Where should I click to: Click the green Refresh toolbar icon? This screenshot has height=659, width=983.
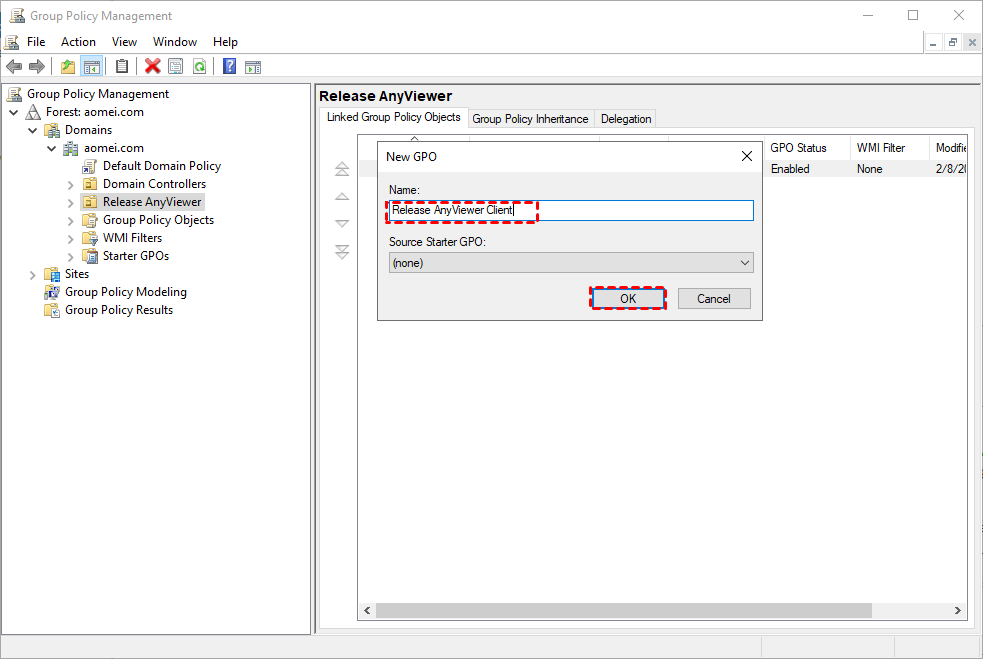200,67
